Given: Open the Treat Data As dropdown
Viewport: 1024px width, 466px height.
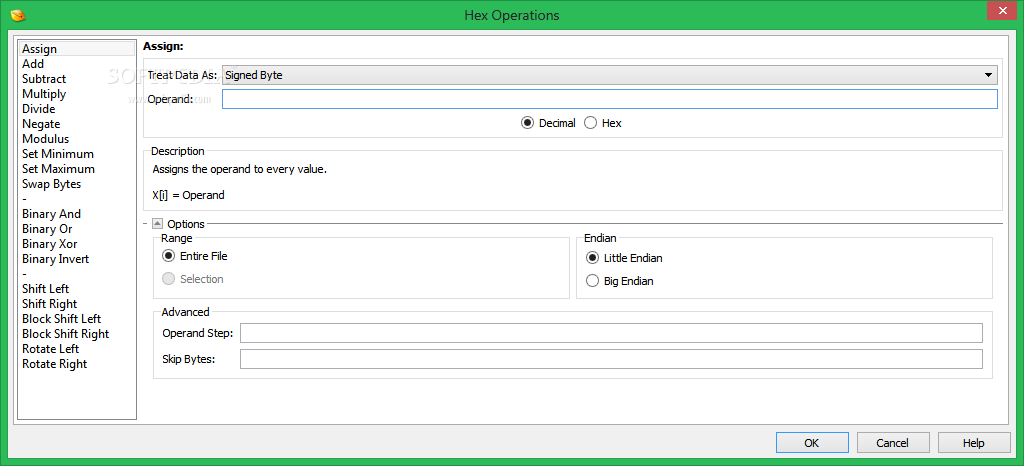Looking at the screenshot, I should click(x=610, y=75).
